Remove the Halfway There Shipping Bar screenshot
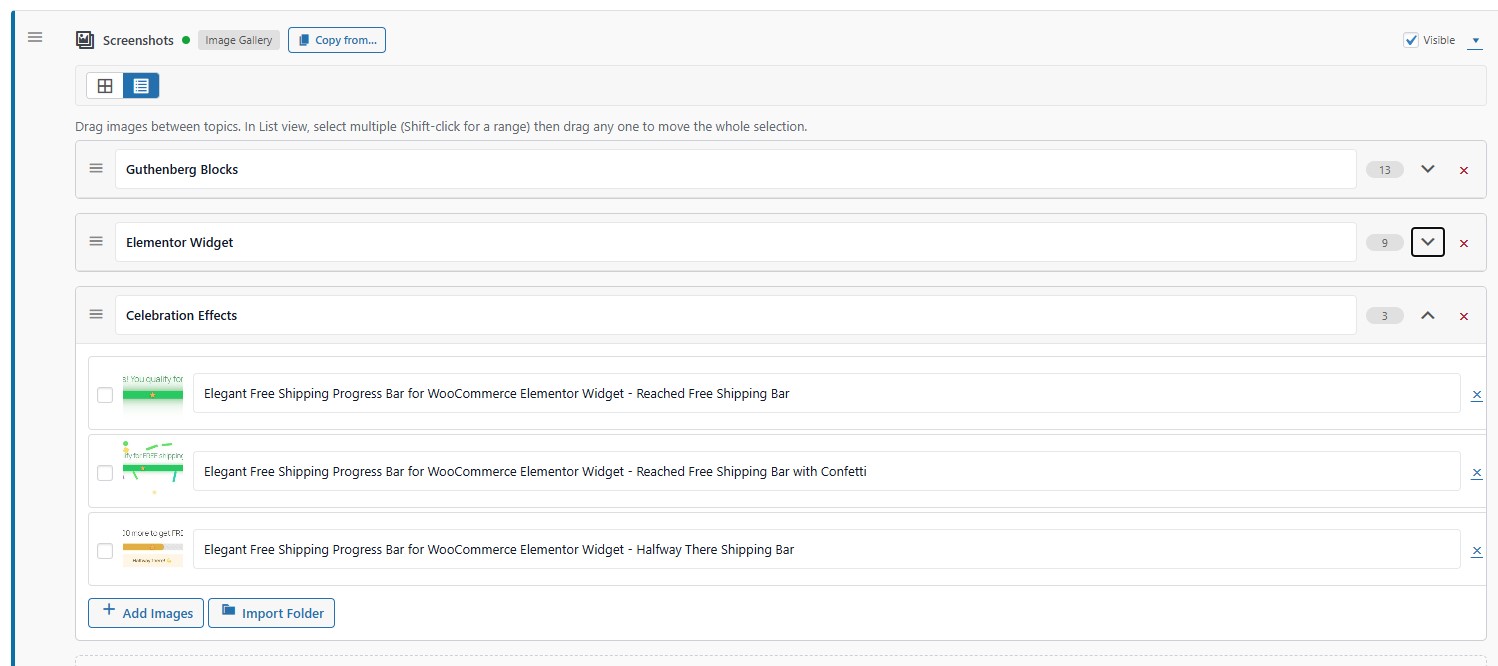Viewport: 1498px width, 666px height. pos(1477,550)
